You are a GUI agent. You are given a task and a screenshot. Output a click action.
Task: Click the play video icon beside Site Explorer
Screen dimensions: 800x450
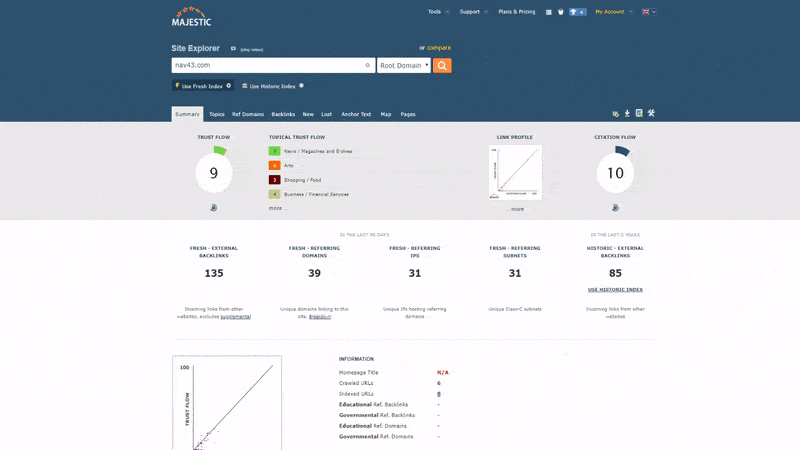(233, 48)
